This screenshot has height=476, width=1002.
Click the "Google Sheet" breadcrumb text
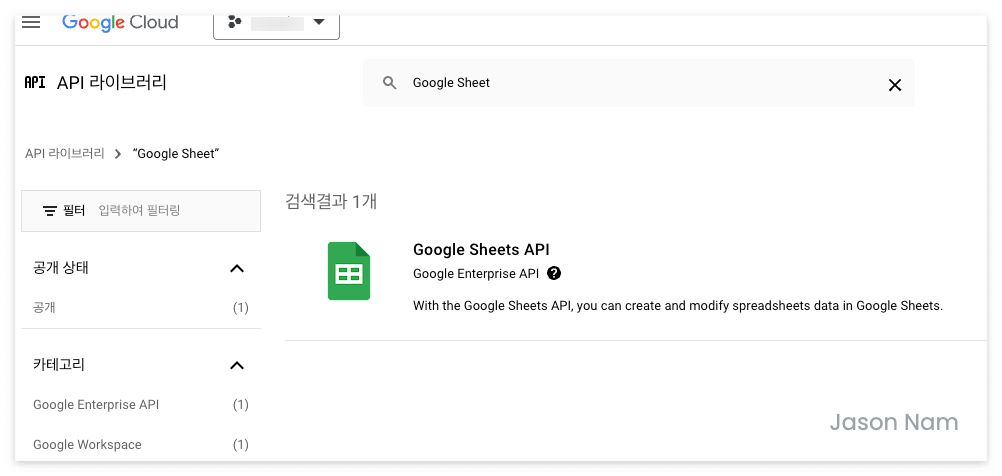pyautogui.click(x=176, y=154)
